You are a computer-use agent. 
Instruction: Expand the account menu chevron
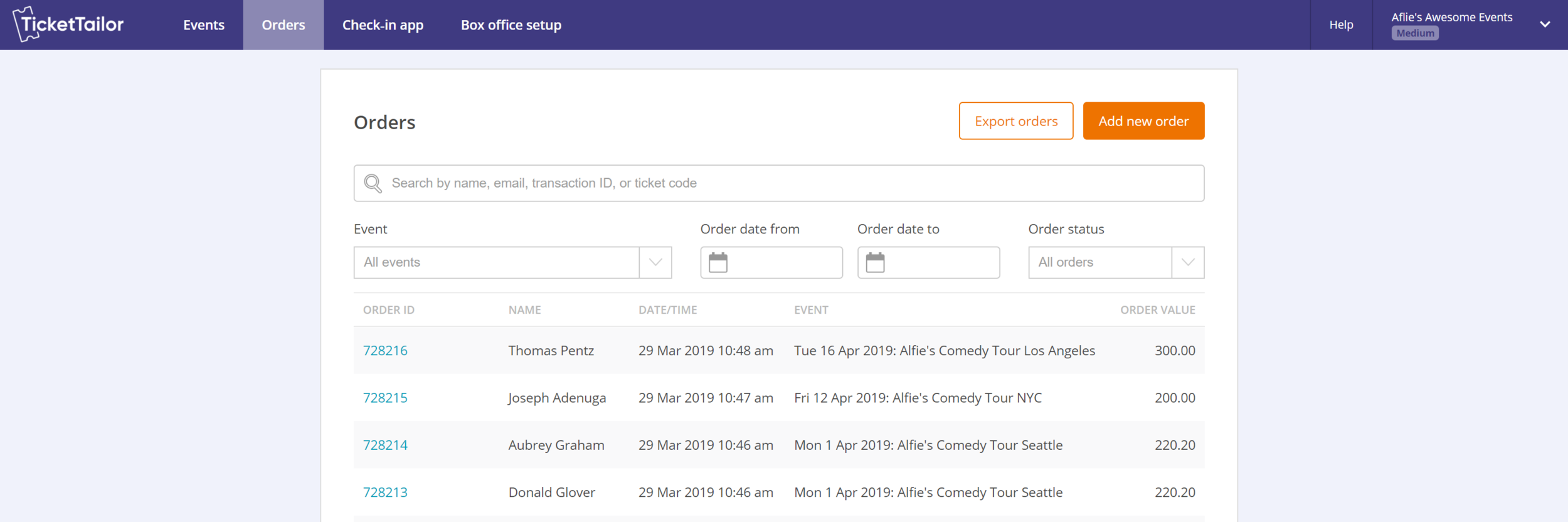pyautogui.click(x=1545, y=24)
